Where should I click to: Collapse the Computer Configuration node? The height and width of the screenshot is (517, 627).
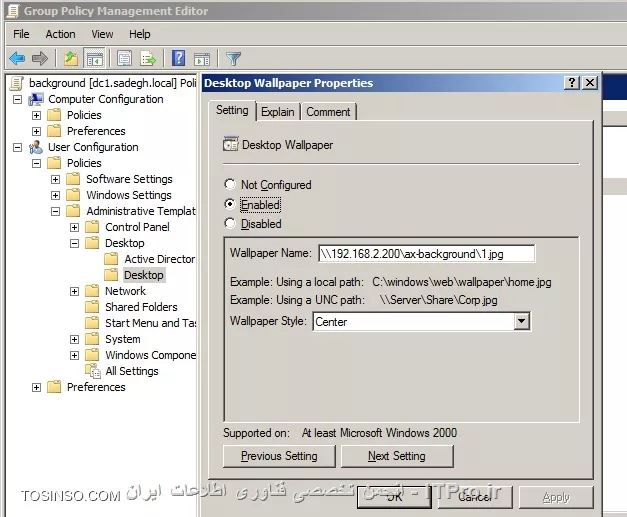[17, 99]
